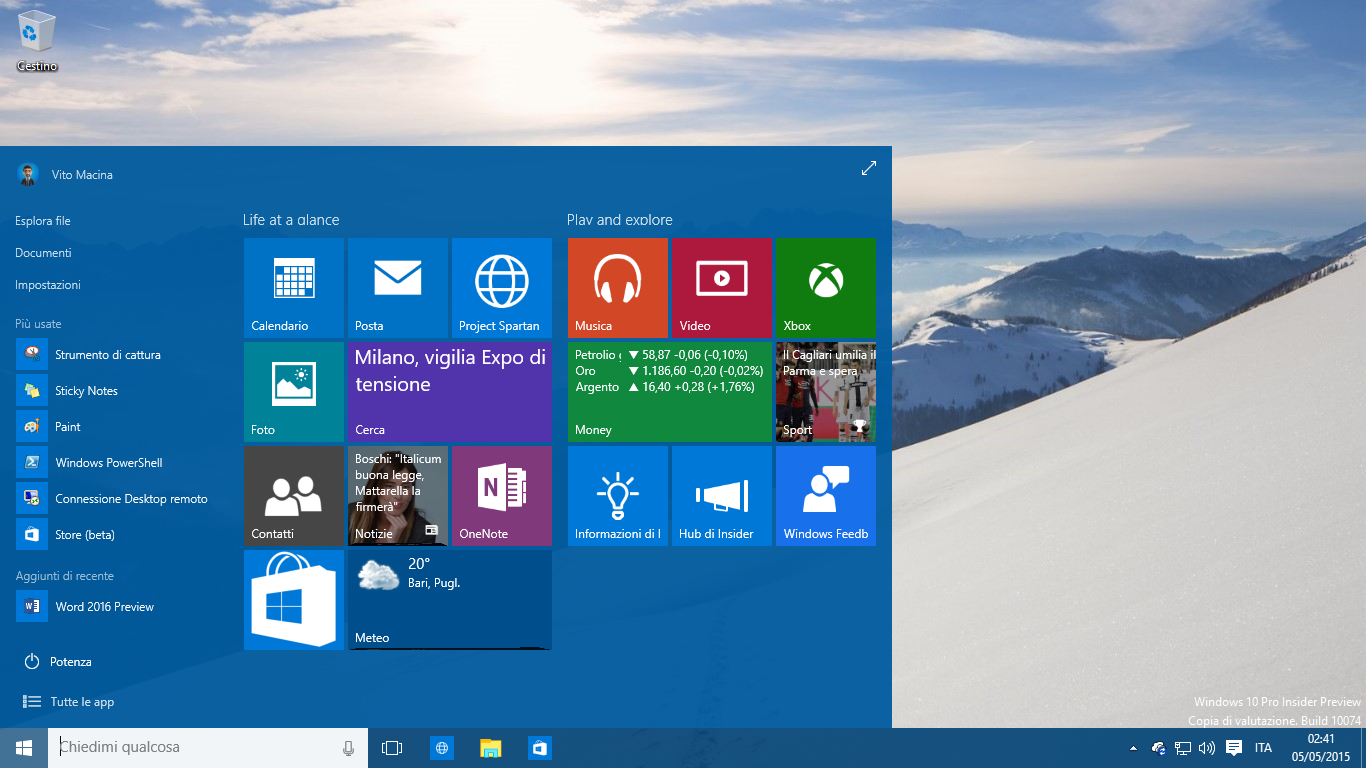Open the Calendario tile
Viewport: 1366px width, 768px height.
click(294, 288)
